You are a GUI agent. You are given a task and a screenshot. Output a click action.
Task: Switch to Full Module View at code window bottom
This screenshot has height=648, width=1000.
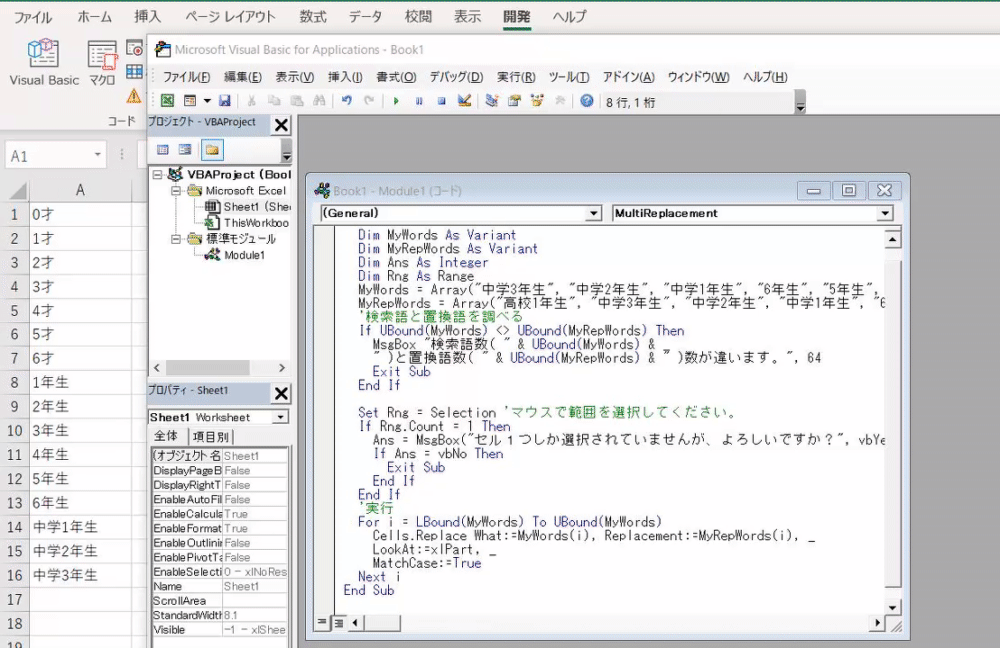[x=338, y=623]
